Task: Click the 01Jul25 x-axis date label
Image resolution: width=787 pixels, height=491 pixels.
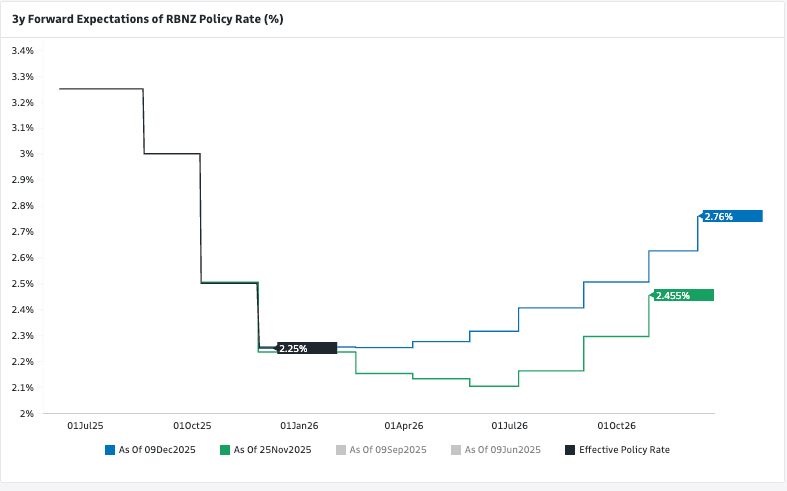Action: [86, 425]
